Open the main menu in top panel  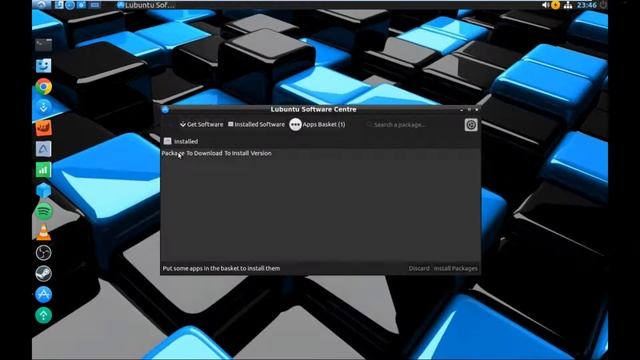point(42,5)
